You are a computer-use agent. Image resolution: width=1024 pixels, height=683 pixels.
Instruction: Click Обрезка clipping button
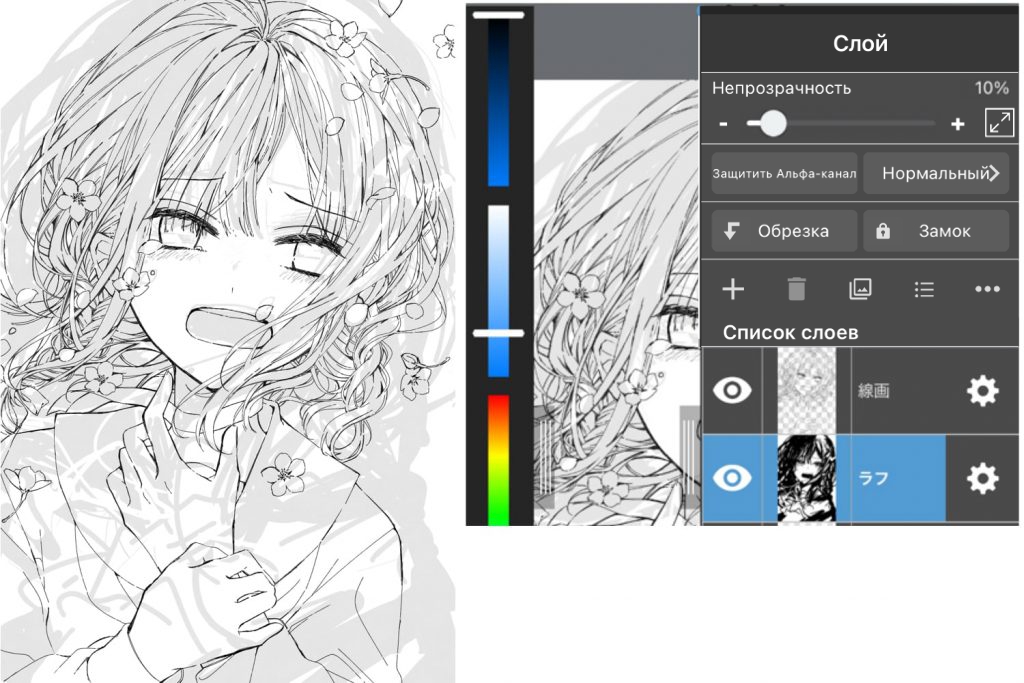[x=784, y=230]
